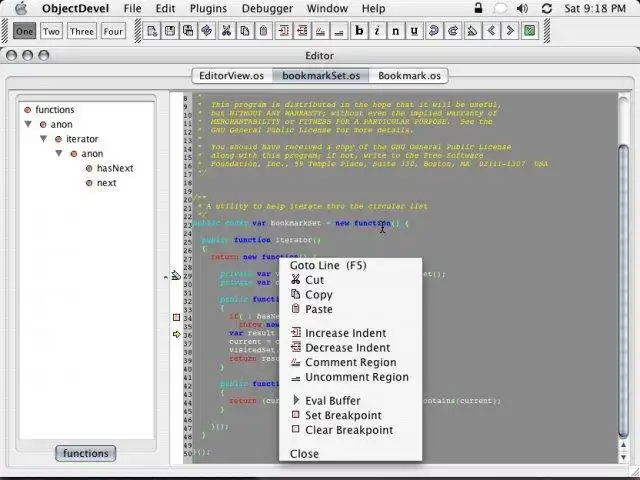This screenshot has width=640, height=480.
Task: Click the uncomment region toolbar icon
Action: coord(339,31)
